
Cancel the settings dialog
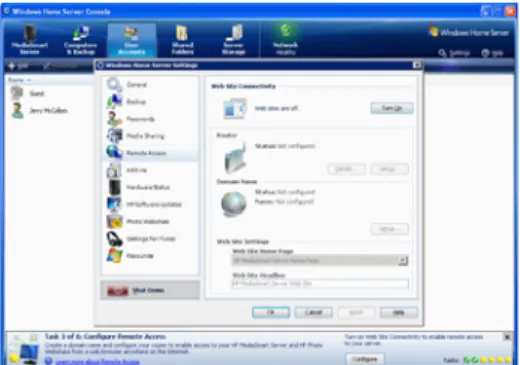tap(313, 312)
